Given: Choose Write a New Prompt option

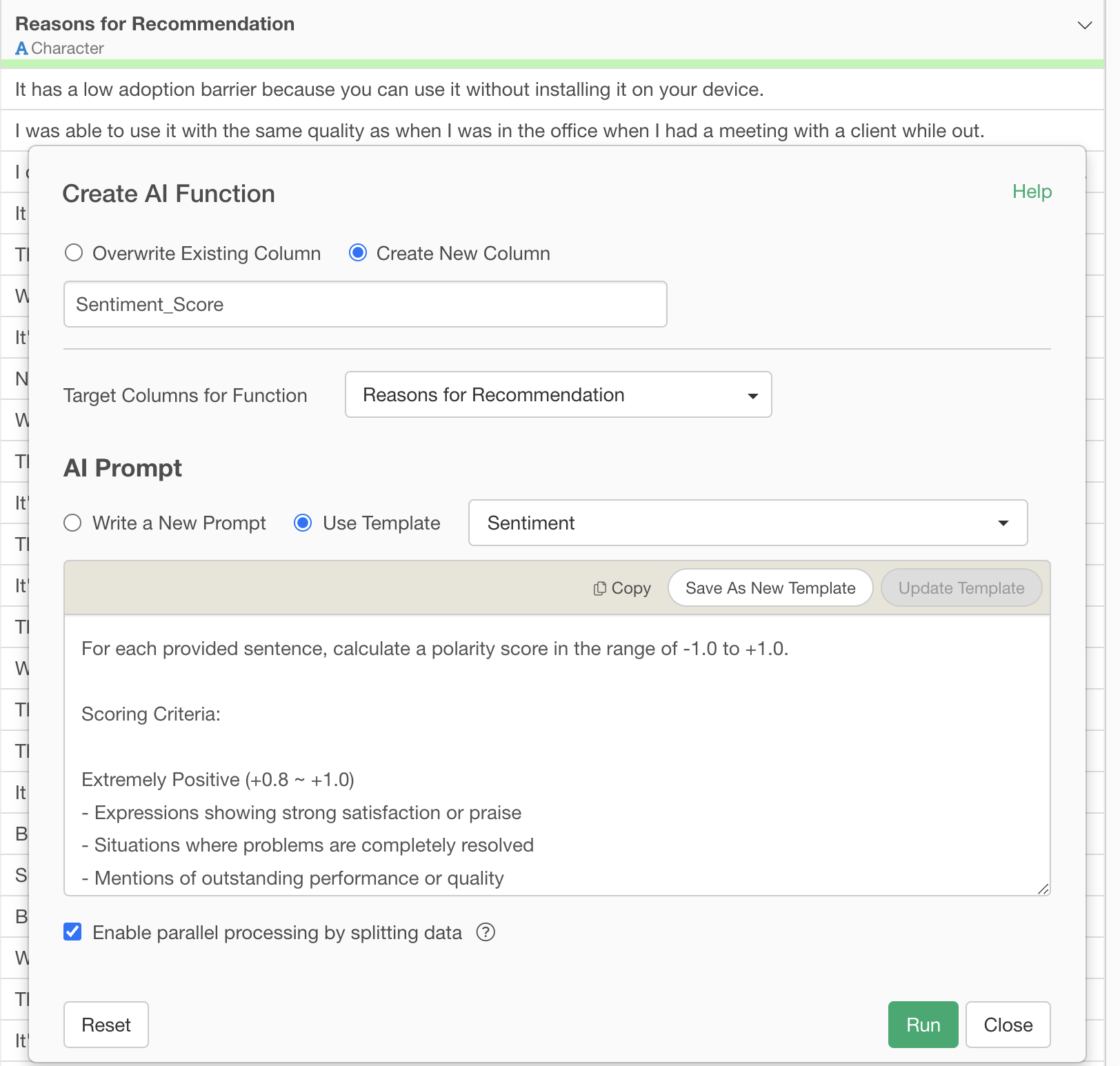Looking at the screenshot, I should [x=72, y=523].
